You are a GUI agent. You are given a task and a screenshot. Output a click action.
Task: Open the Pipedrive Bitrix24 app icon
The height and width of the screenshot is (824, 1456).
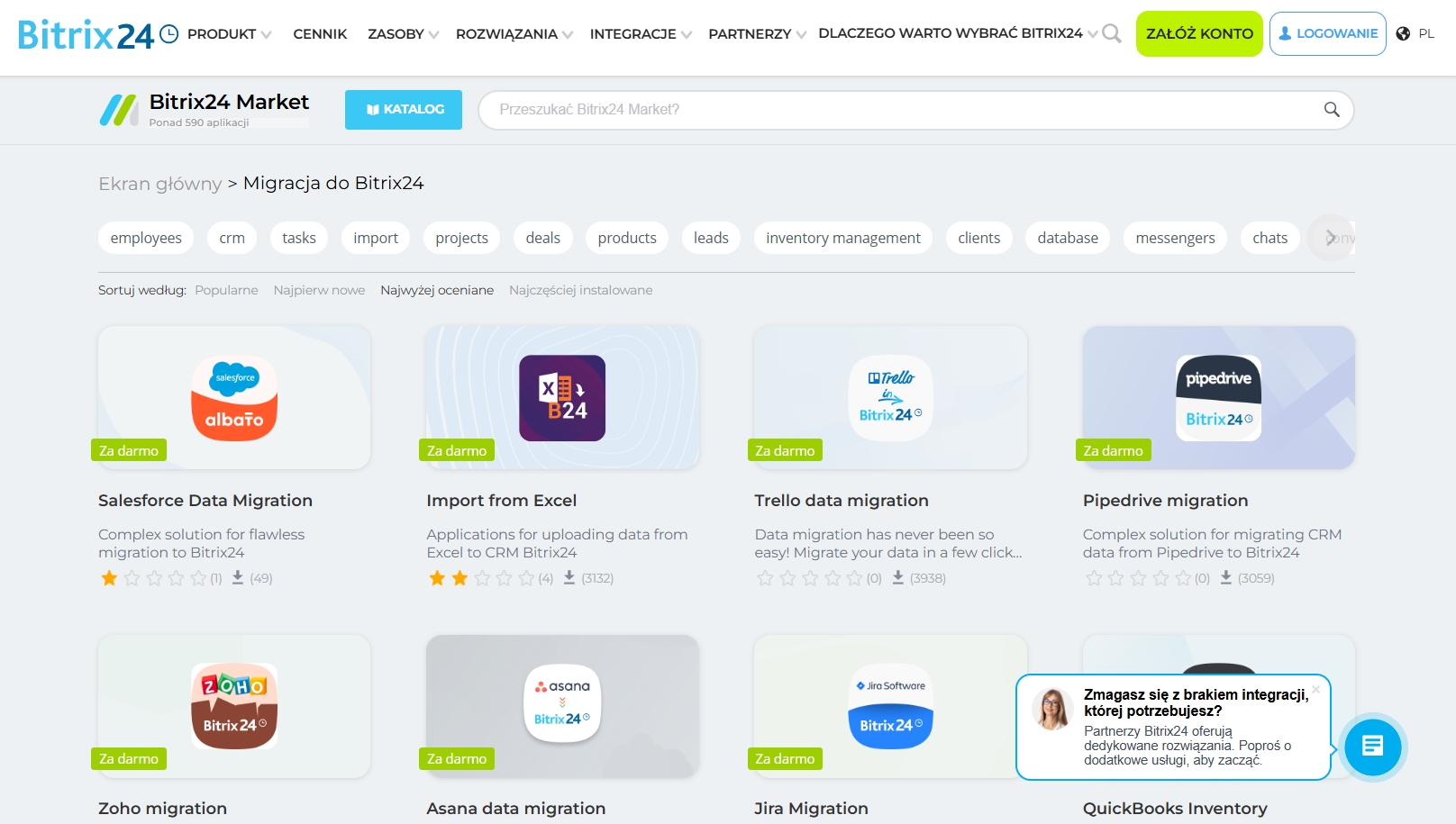click(x=1218, y=398)
